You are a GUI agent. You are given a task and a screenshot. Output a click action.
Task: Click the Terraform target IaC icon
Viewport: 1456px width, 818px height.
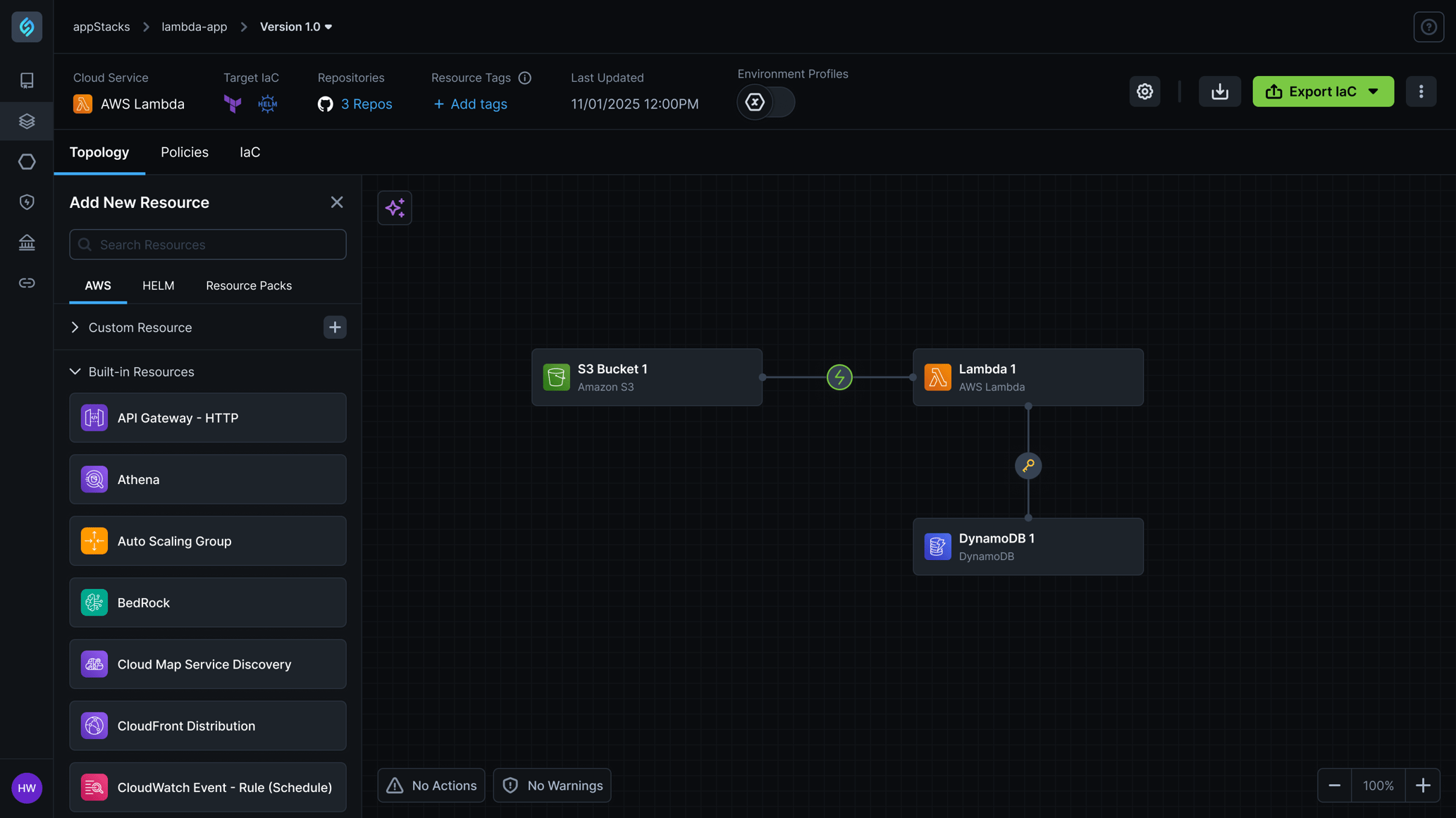(233, 104)
